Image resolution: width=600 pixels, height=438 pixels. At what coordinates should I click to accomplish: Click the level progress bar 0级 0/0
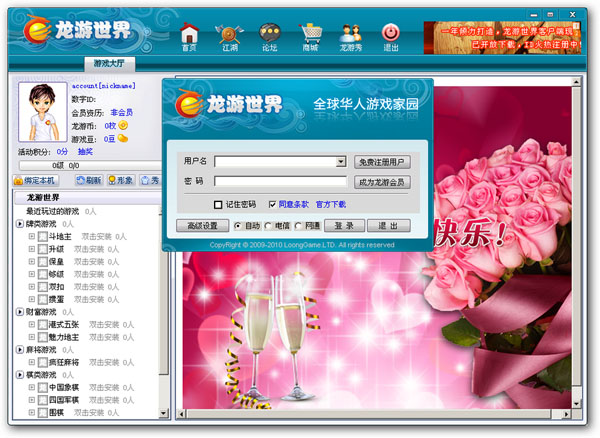coord(90,165)
